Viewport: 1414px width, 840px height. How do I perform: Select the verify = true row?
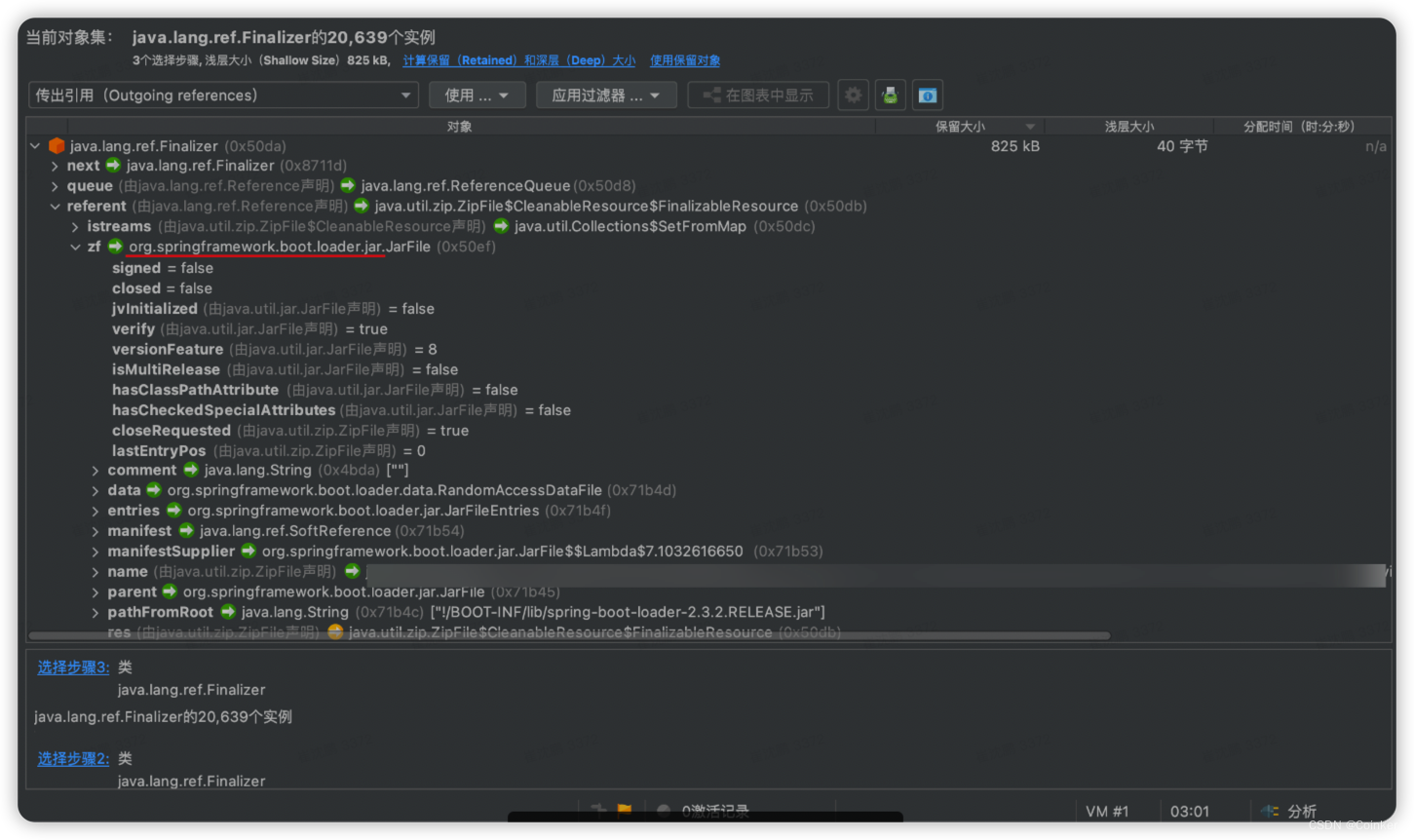pyautogui.click(x=249, y=329)
